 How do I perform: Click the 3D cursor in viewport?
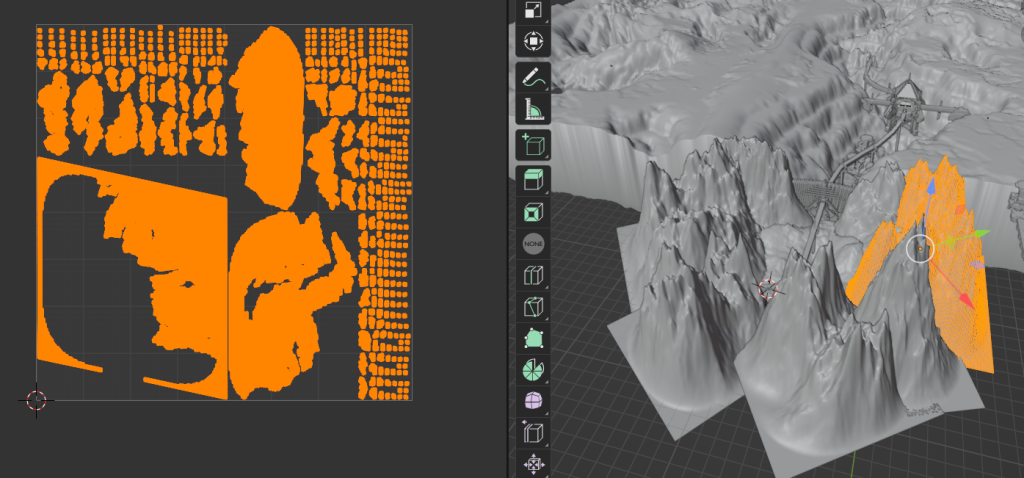pyautogui.click(x=768, y=288)
